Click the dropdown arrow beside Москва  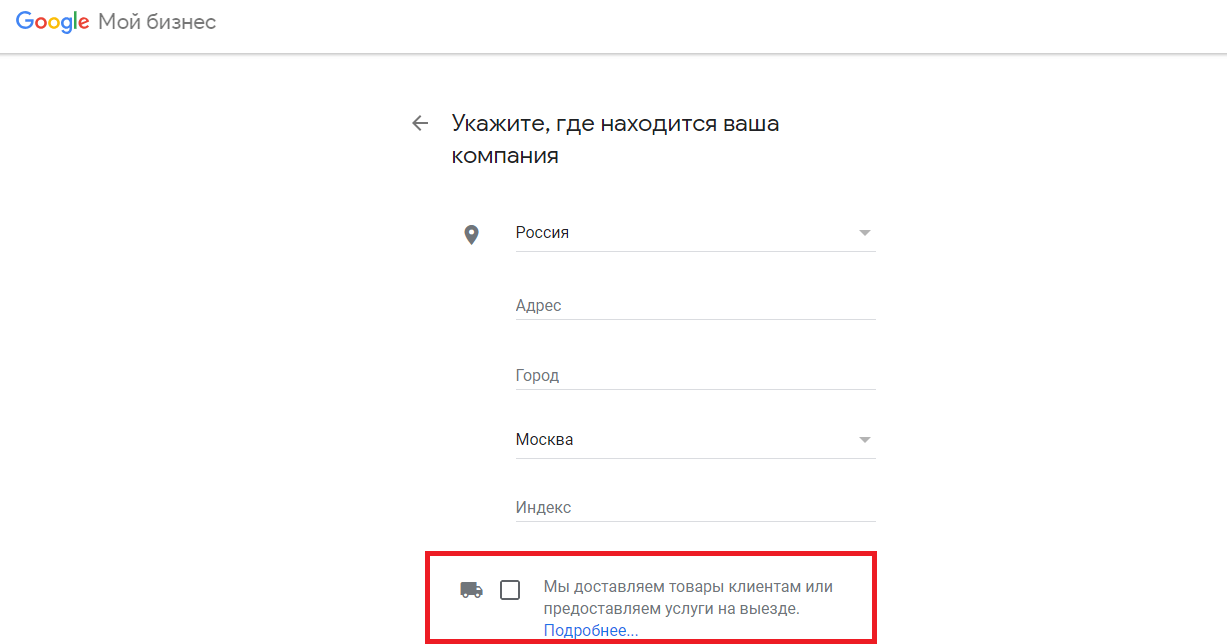(864, 439)
